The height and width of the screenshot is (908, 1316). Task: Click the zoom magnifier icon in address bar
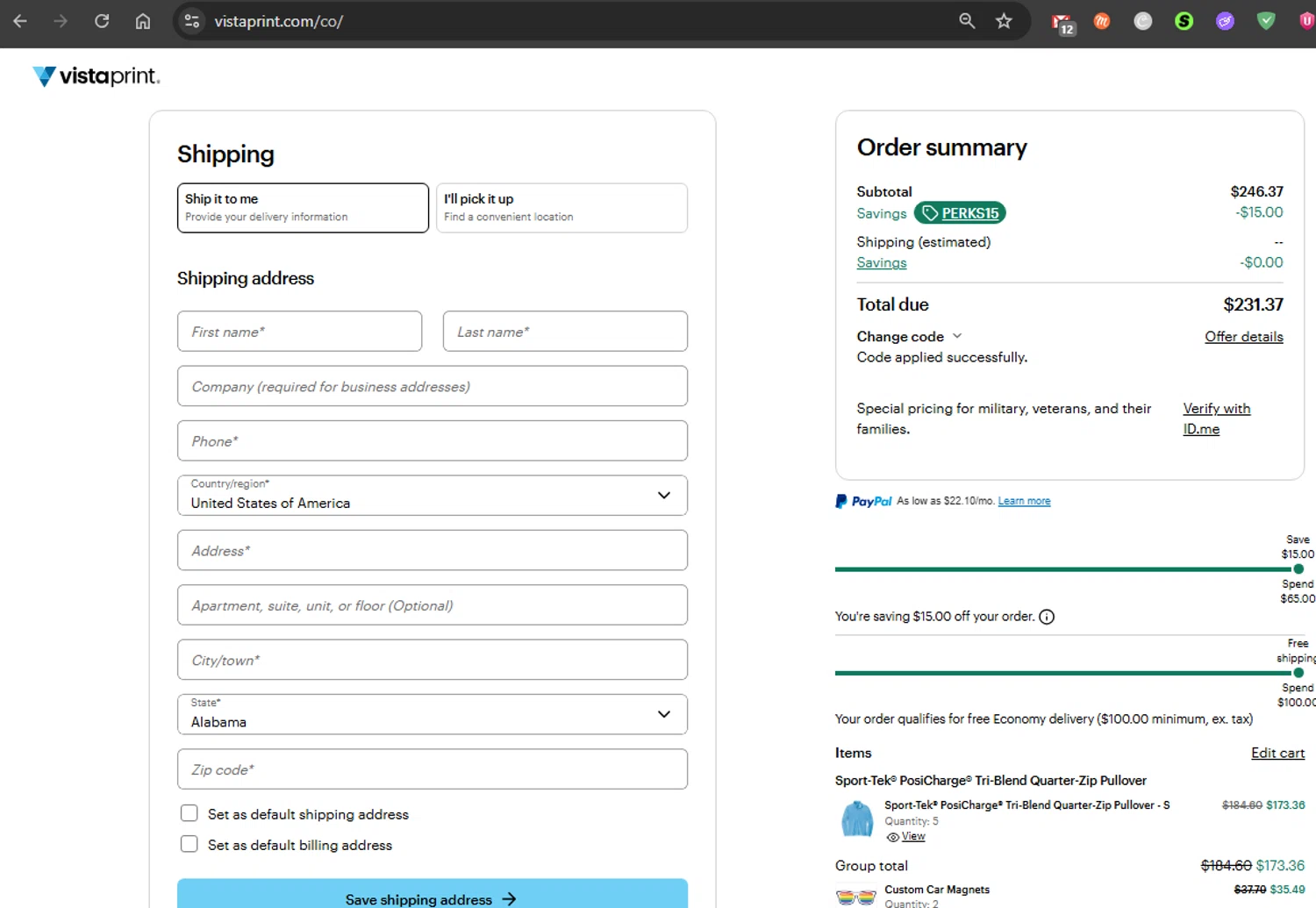pyautogui.click(x=967, y=21)
